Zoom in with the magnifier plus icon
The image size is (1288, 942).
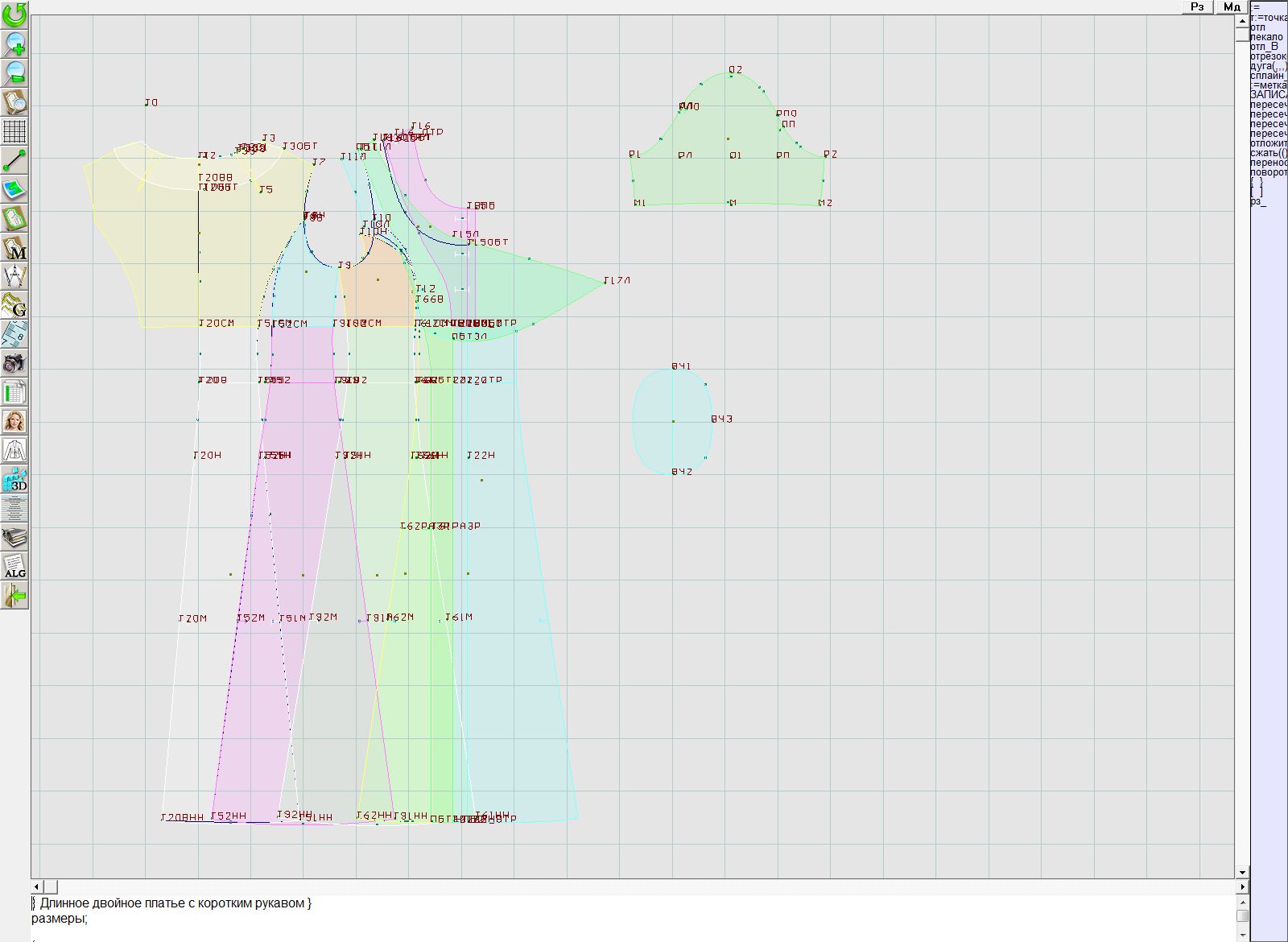click(x=14, y=43)
